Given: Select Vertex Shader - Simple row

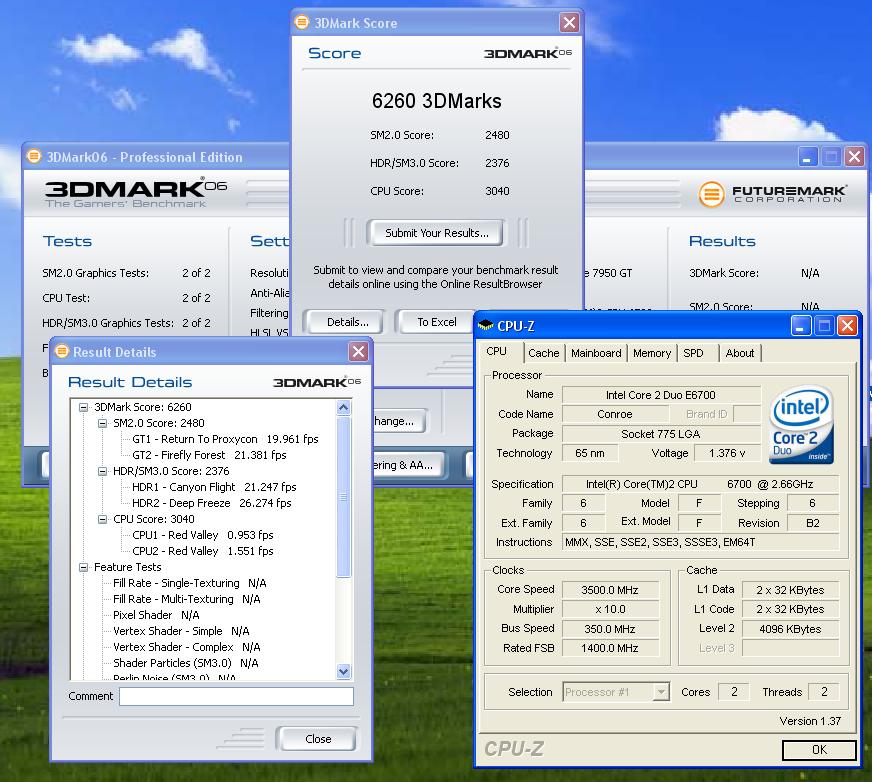Looking at the screenshot, I should click(181, 631).
